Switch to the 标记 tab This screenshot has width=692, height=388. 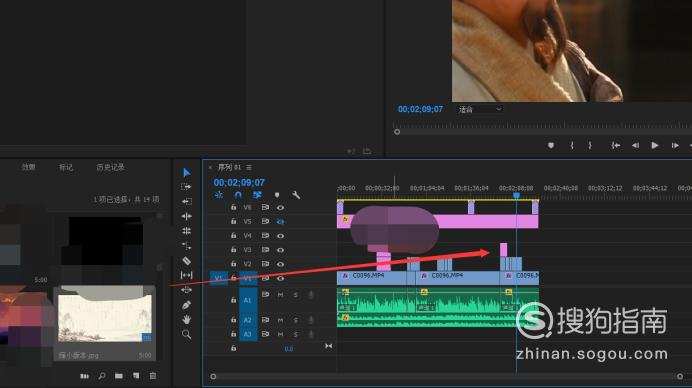(x=66, y=167)
